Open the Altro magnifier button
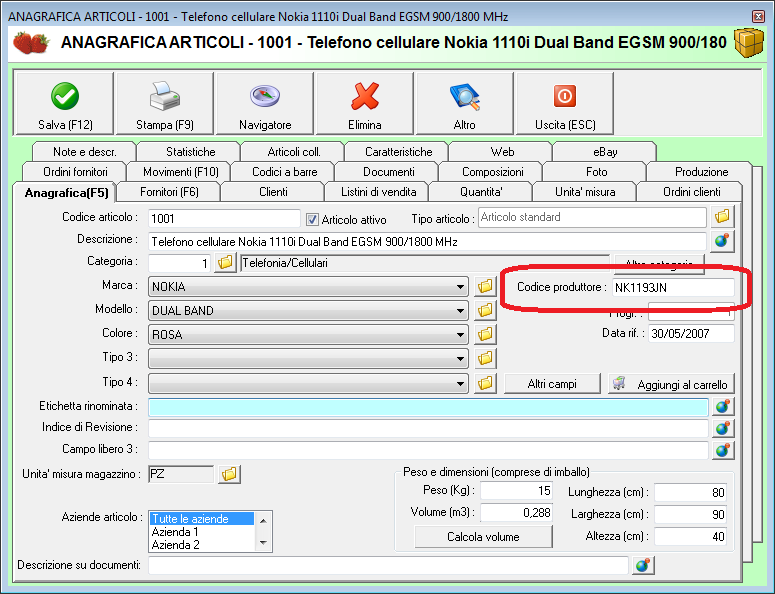775x594 pixels. click(465, 103)
